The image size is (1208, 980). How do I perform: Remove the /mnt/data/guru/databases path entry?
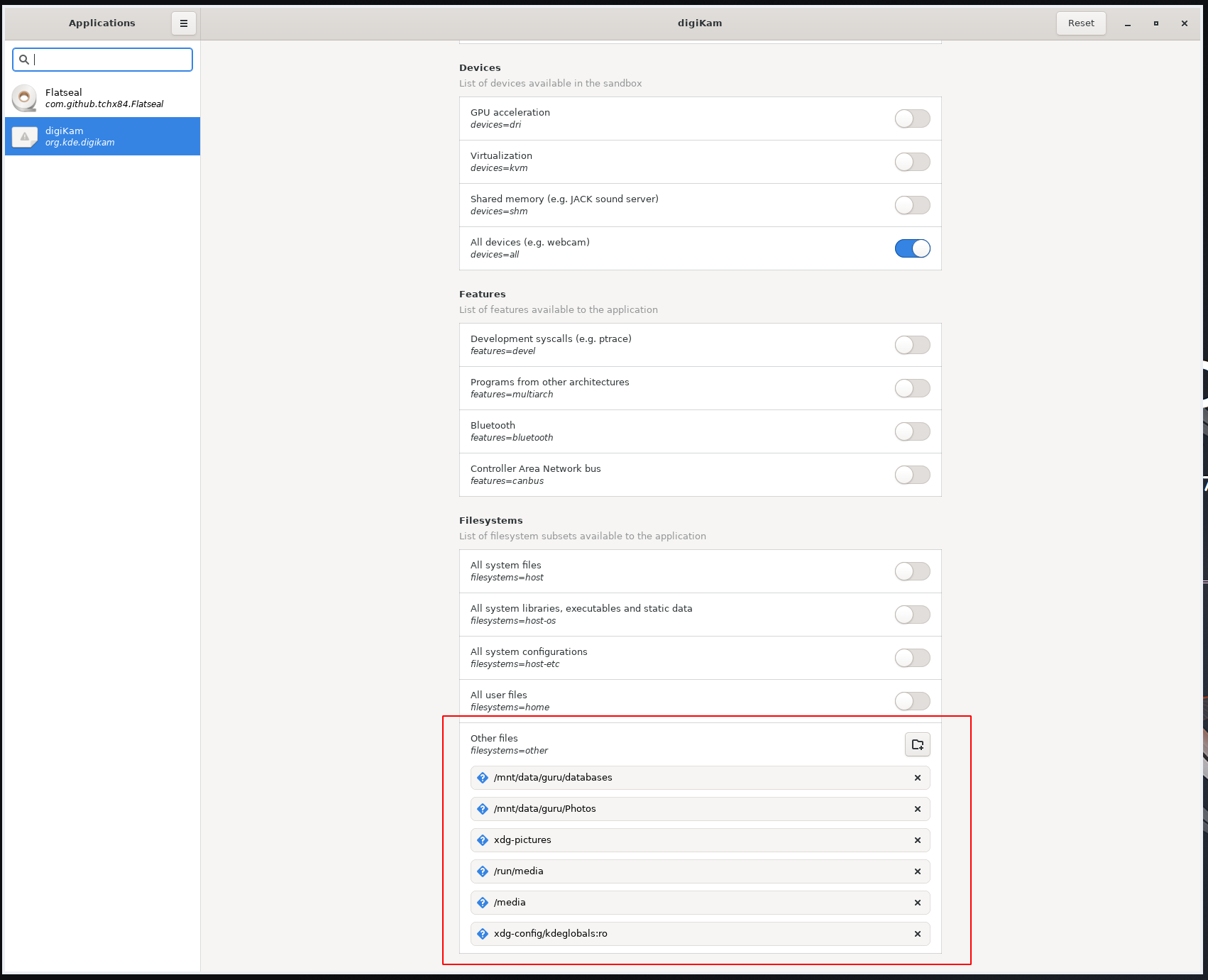[917, 778]
